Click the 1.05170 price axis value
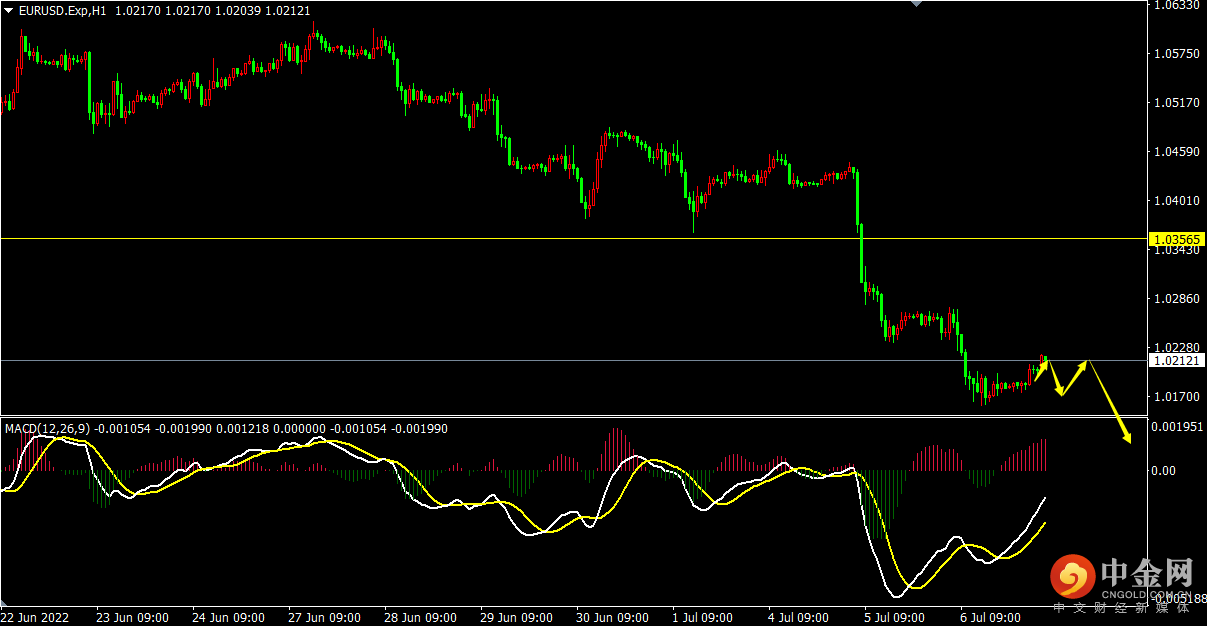This screenshot has width=1207, height=626. coord(1176,102)
